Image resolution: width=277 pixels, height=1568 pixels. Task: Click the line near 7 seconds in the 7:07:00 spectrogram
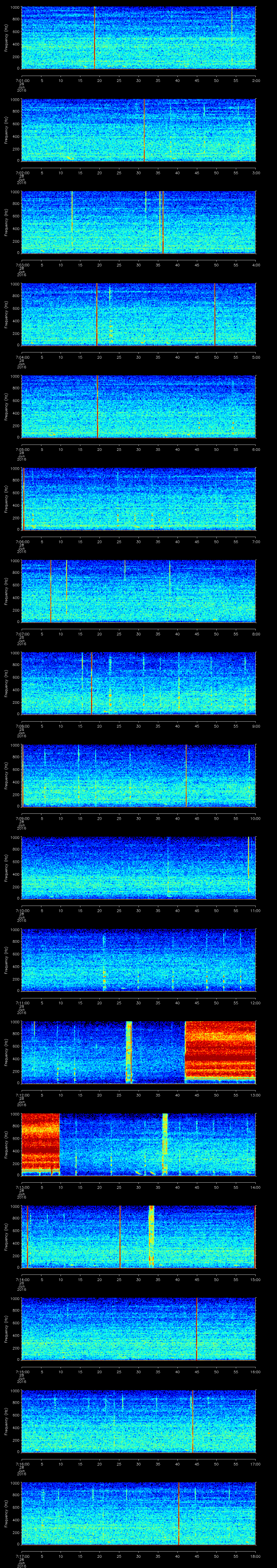51,591
